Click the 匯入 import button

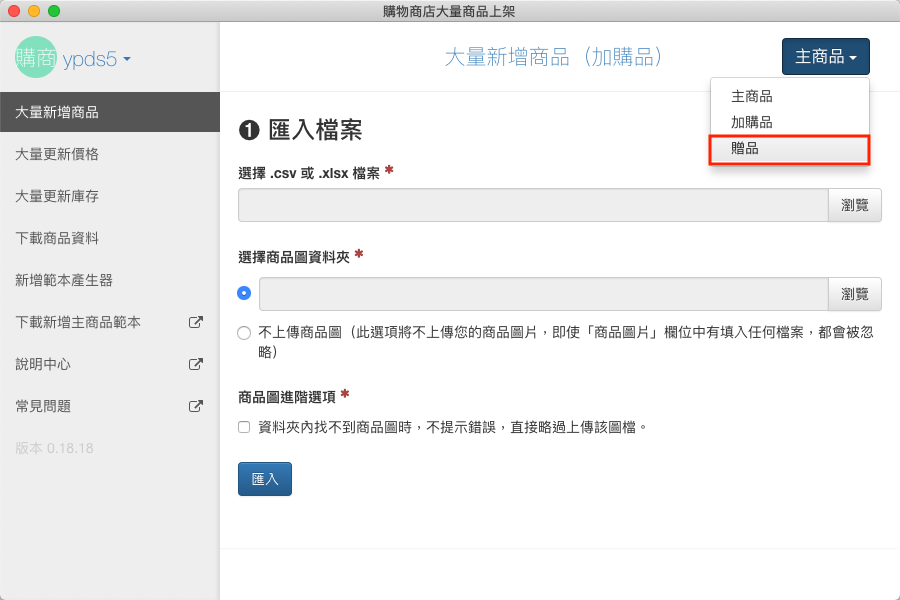265,479
